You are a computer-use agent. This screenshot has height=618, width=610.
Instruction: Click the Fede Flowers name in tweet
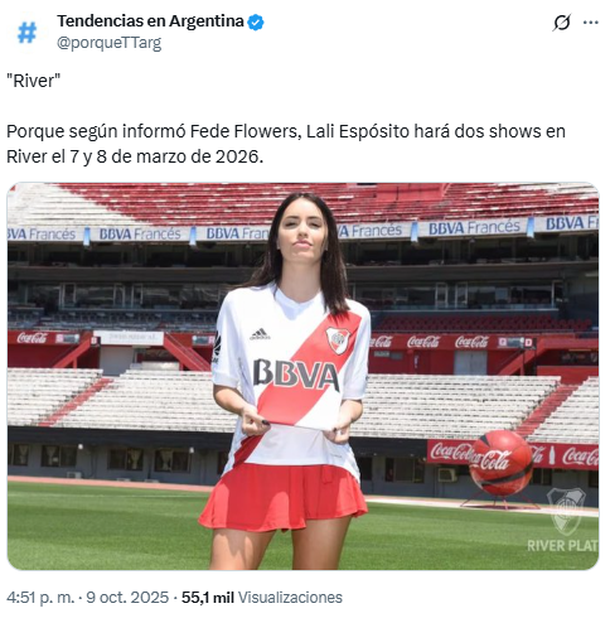[x=244, y=131]
